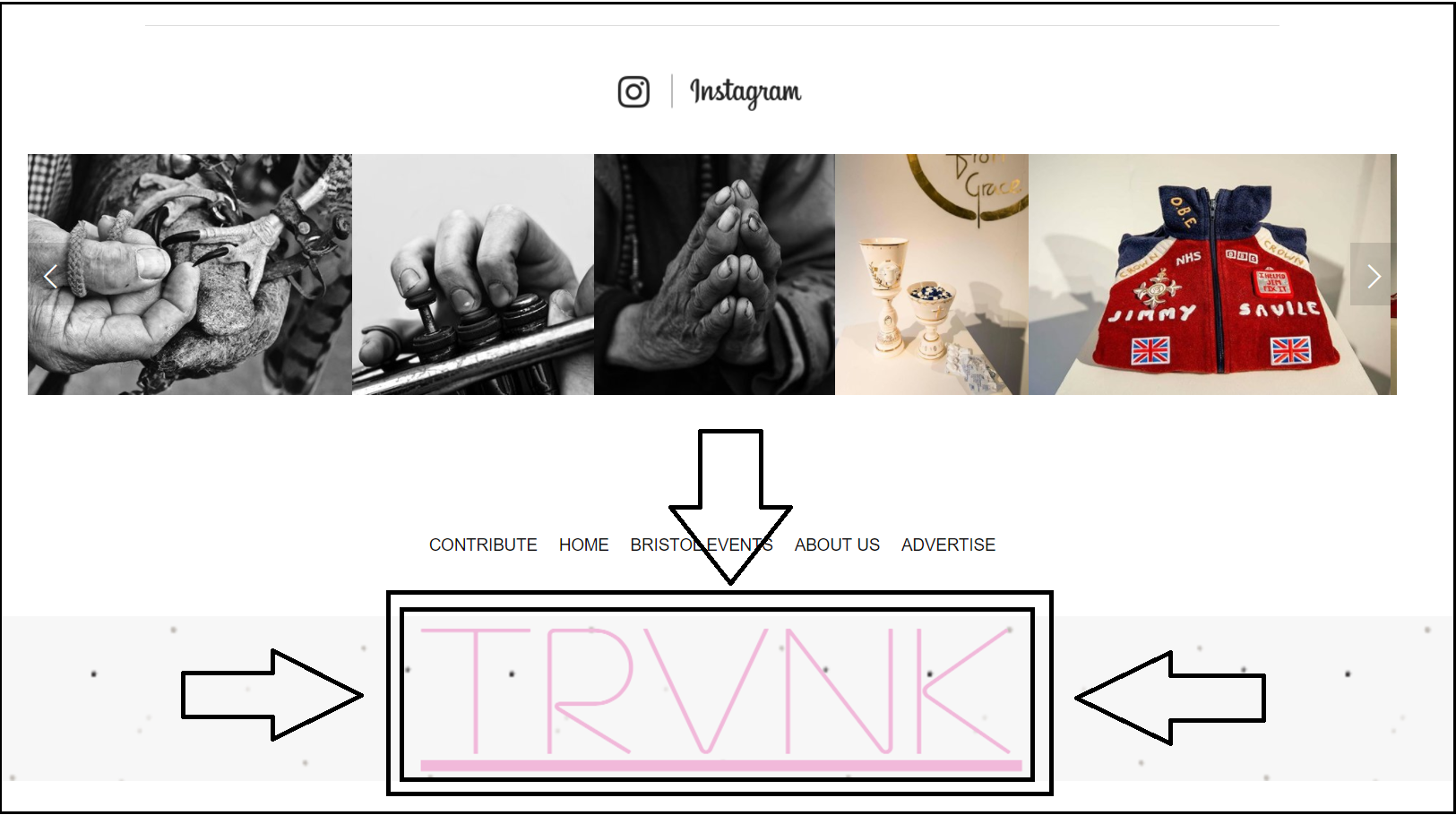Open the hands holding talon photo
This screenshot has height=815, width=1456.
coord(190,274)
